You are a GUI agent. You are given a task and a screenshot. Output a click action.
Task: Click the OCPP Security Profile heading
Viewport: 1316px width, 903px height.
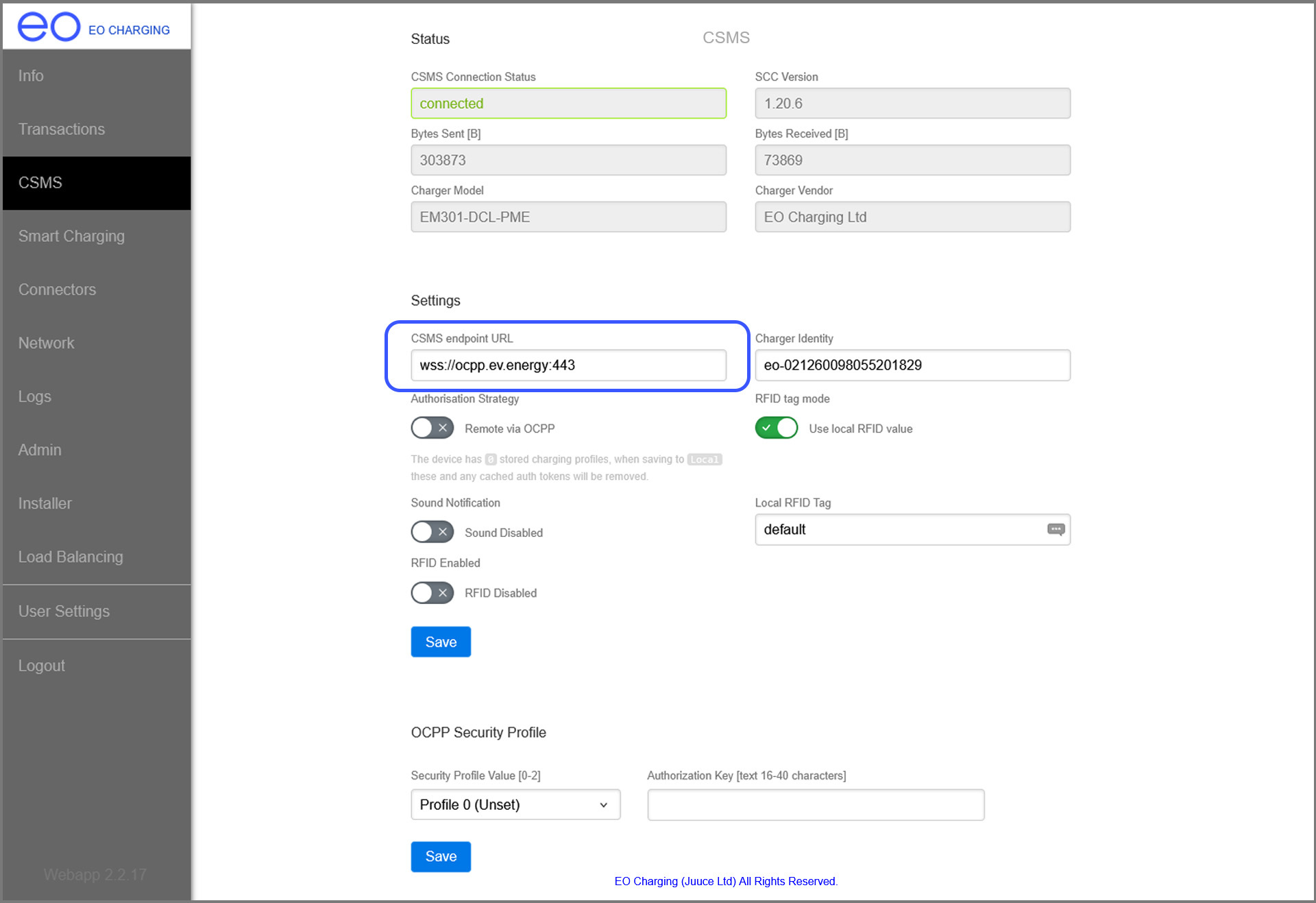[478, 732]
